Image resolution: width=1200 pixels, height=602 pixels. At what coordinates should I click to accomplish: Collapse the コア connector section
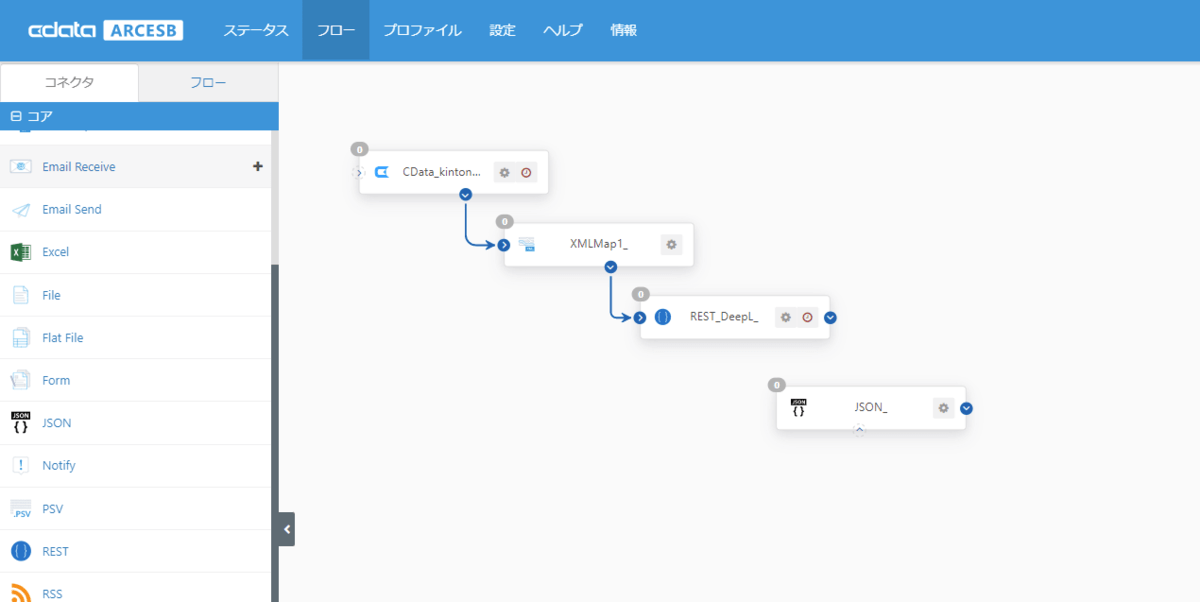[x=15, y=116]
